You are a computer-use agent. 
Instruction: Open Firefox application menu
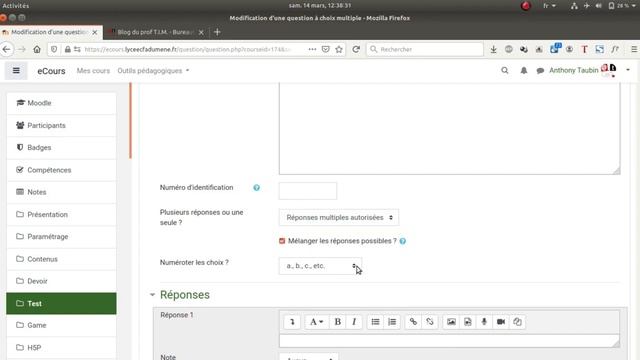(x=634, y=49)
